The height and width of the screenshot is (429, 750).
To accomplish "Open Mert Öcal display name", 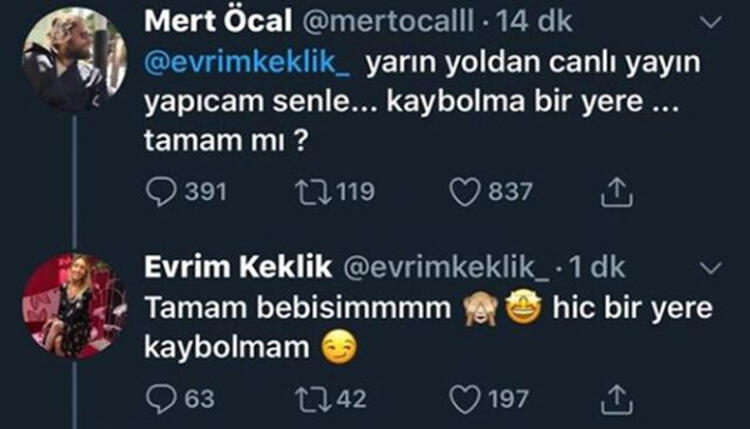I will tap(211, 21).
